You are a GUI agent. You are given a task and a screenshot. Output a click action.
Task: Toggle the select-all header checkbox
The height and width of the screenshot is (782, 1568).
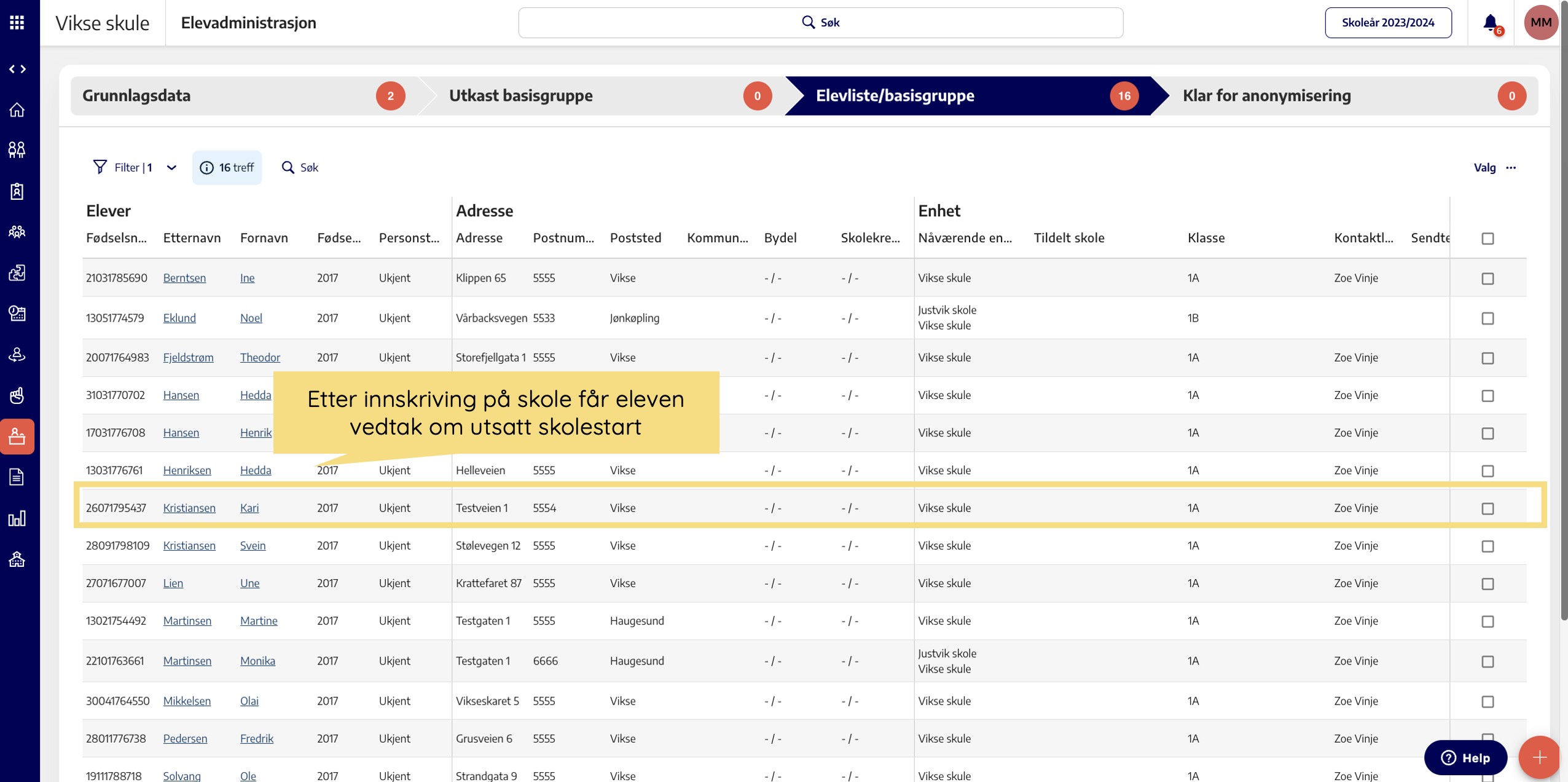pyautogui.click(x=1488, y=239)
